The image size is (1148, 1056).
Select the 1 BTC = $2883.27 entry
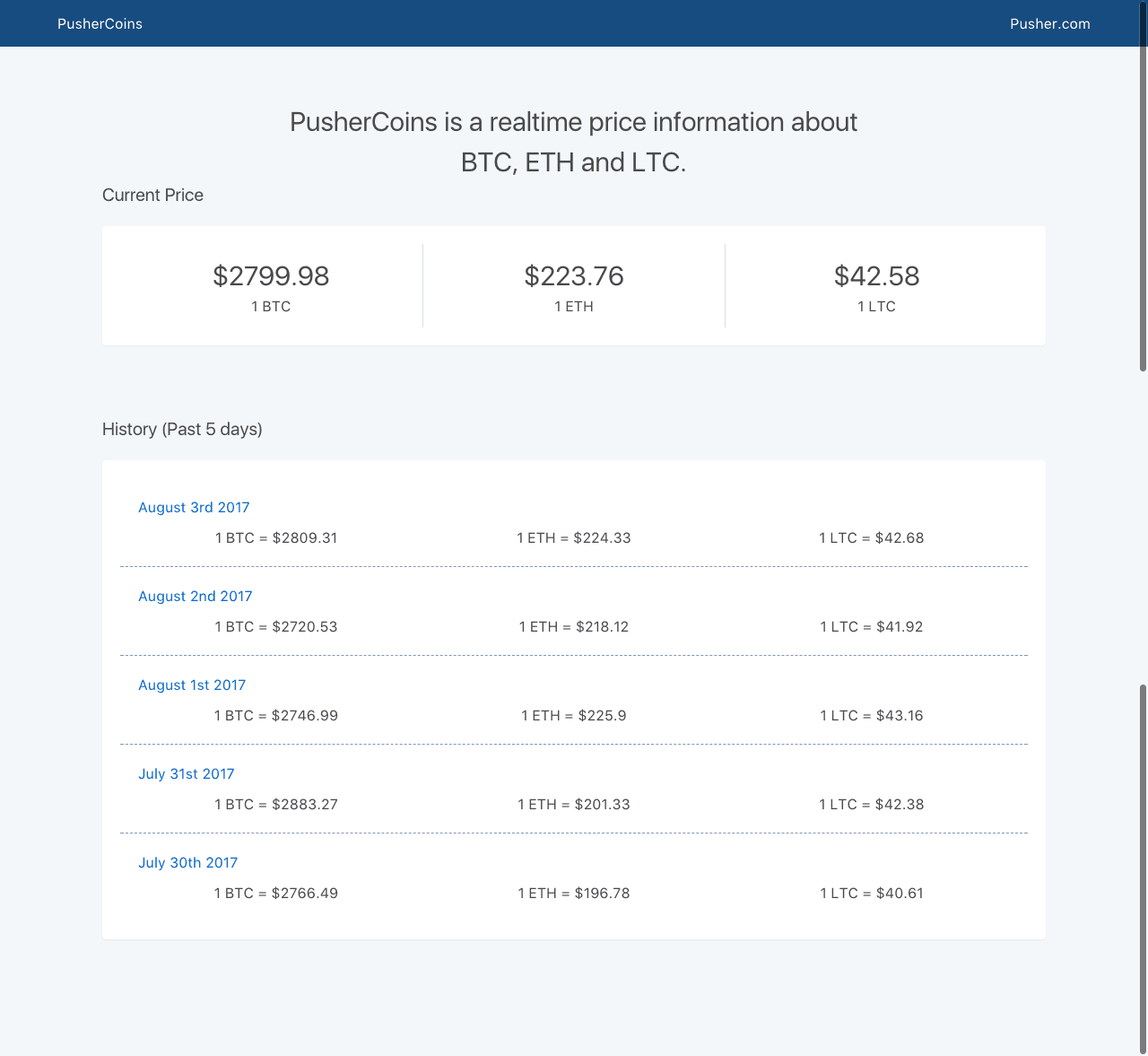276,805
